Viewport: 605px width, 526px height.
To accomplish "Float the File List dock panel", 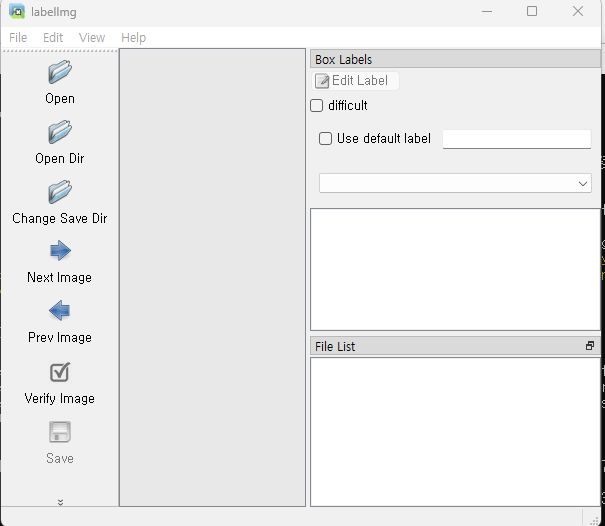I will (590, 346).
